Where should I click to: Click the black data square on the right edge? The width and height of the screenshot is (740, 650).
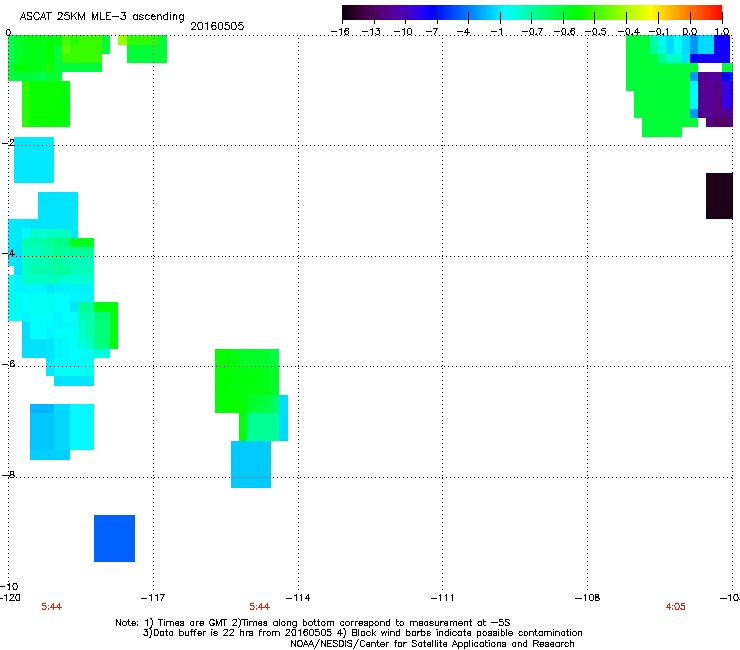point(719,196)
